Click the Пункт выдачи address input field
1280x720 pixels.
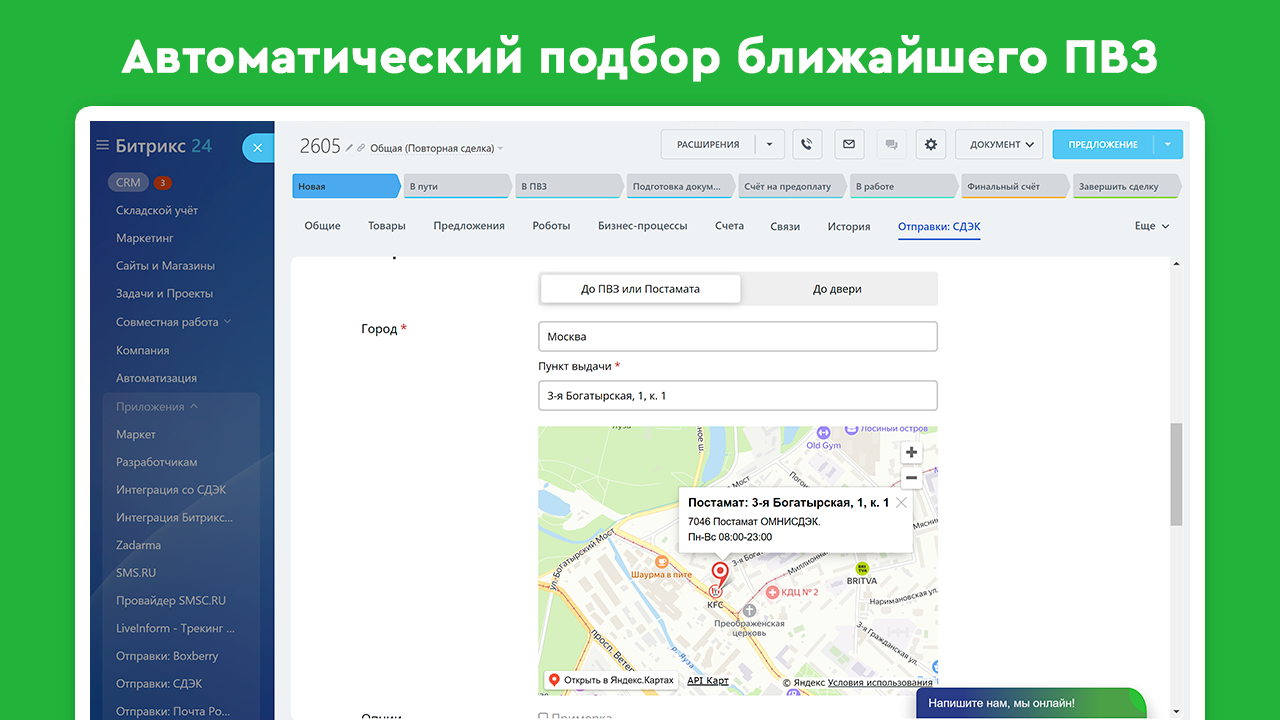[x=737, y=396]
